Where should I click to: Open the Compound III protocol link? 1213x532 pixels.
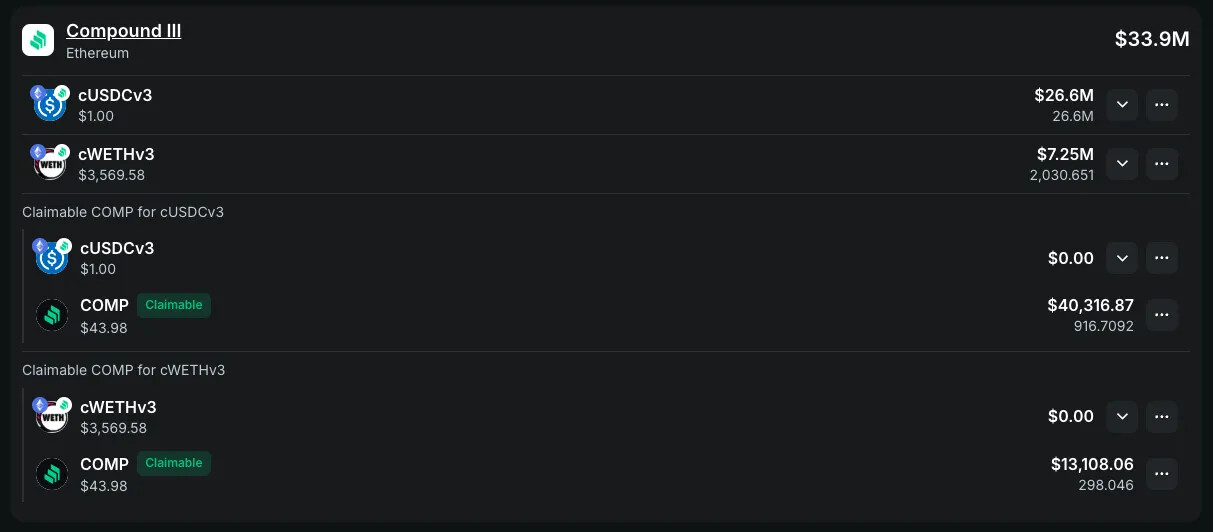click(123, 31)
